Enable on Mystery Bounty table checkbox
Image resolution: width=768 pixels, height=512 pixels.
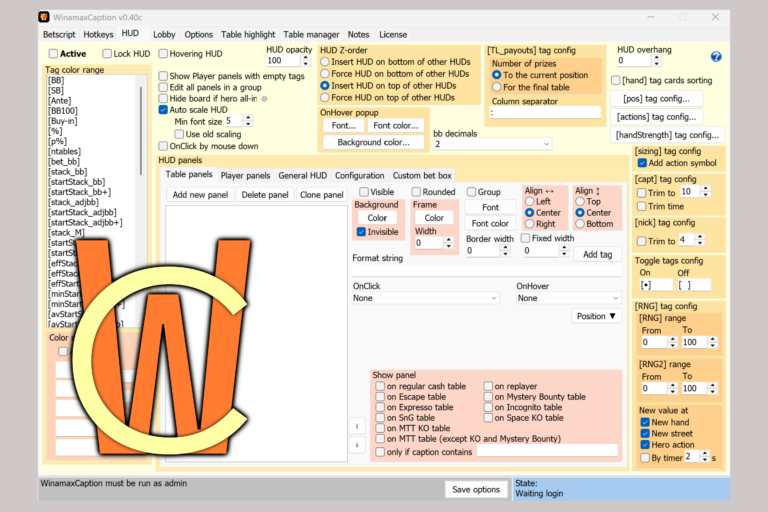click(x=488, y=396)
